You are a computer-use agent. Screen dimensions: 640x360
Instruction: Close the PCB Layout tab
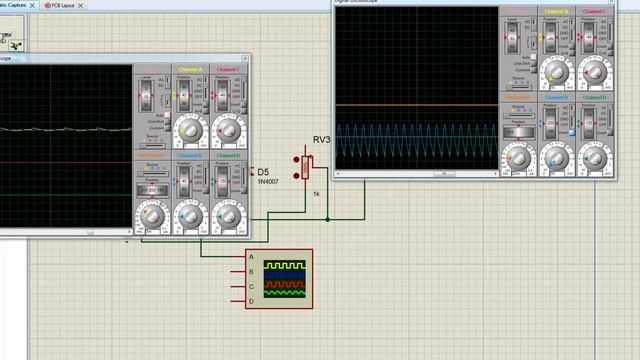tap(81, 5)
